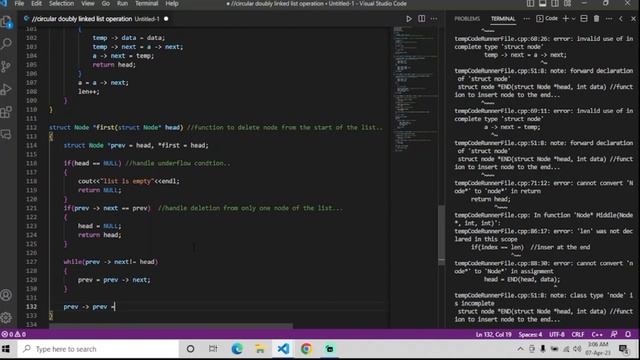Viewport: 640px width, 360px height.
Task: Open the Source Control view
Action: click(7, 66)
